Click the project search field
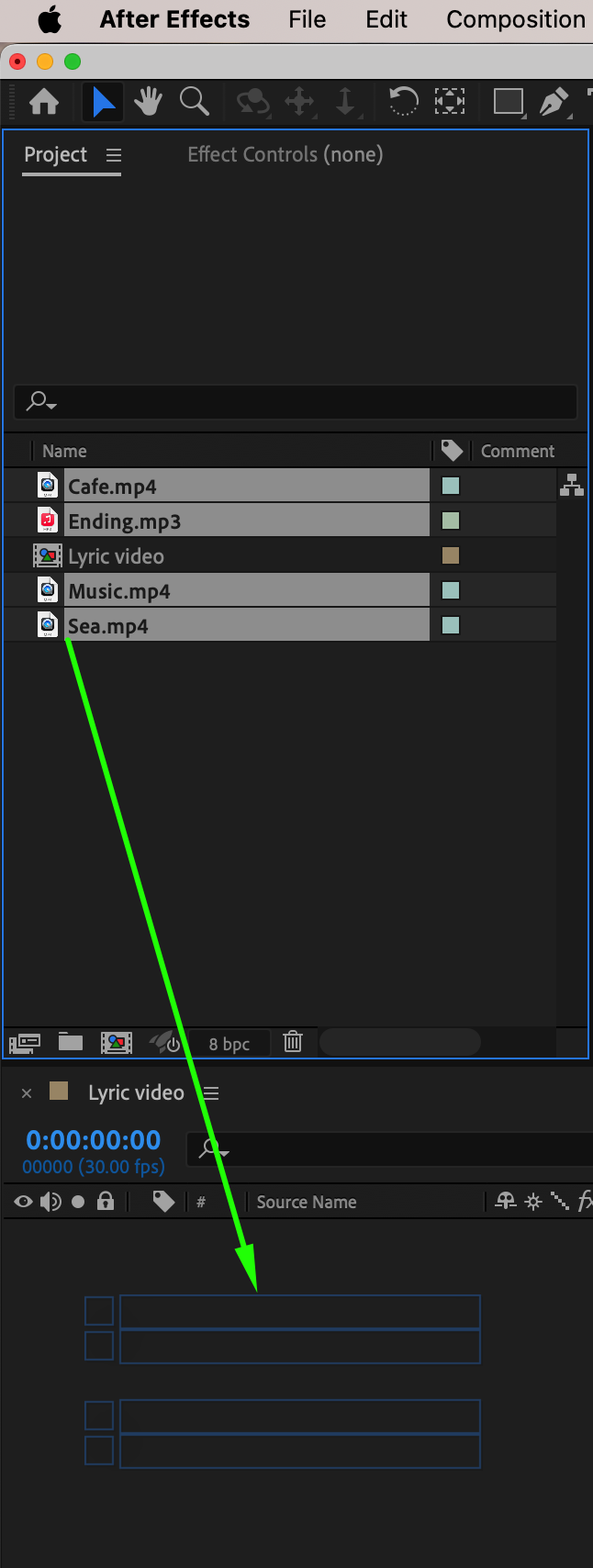Image resolution: width=593 pixels, height=1568 pixels. tap(303, 401)
